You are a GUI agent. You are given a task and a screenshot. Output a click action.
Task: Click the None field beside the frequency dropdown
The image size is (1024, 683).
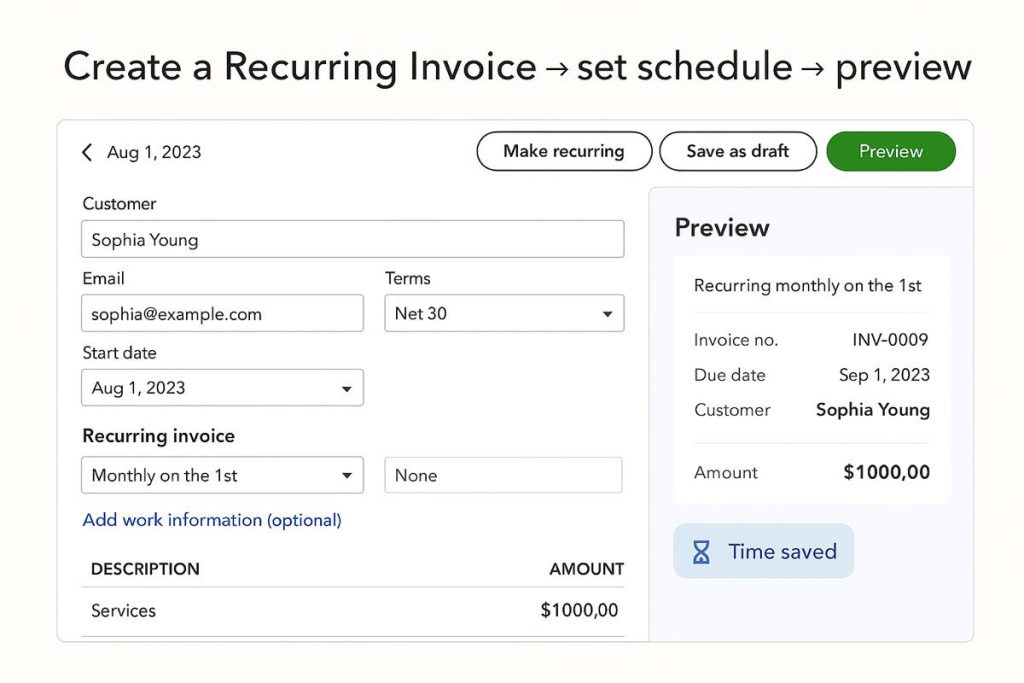(x=503, y=475)
